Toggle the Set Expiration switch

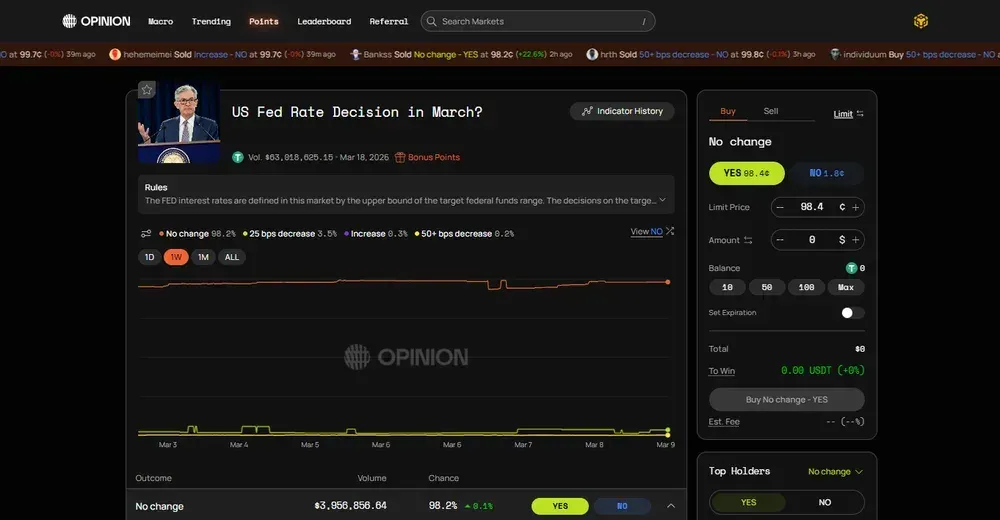(852, 313)
